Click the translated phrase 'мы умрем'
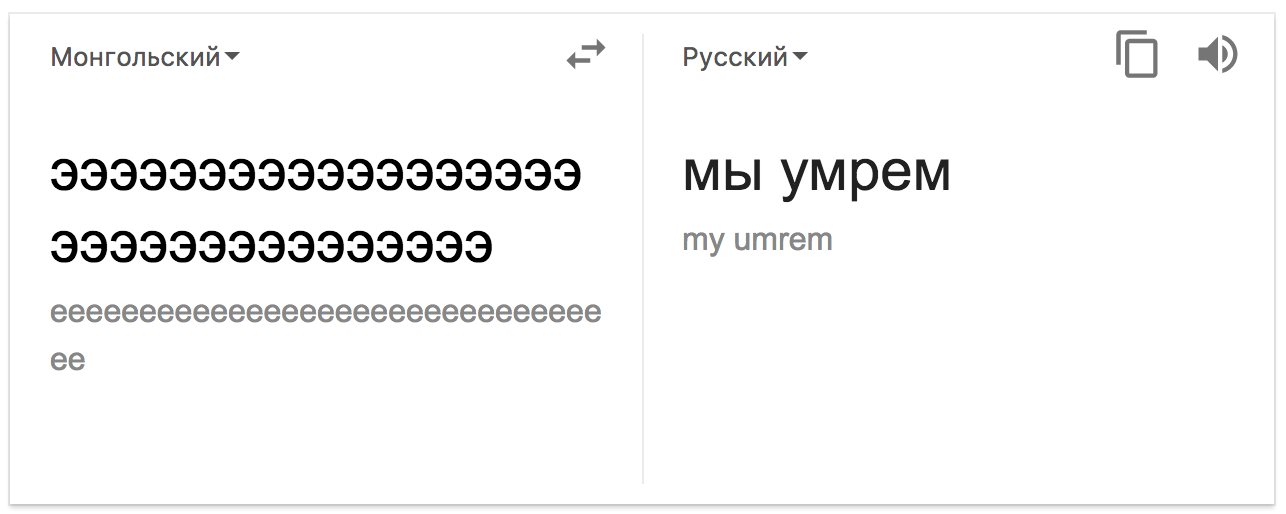The image size is (1286, 514). pyautogui.click(x=816, y=174)
